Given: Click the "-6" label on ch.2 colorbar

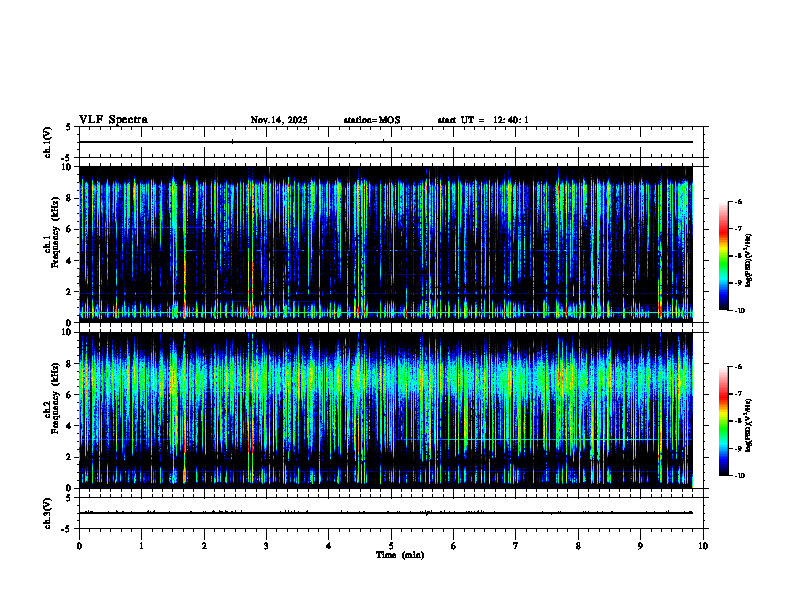Looking at the screenshot, I should [x=738, y=367].
